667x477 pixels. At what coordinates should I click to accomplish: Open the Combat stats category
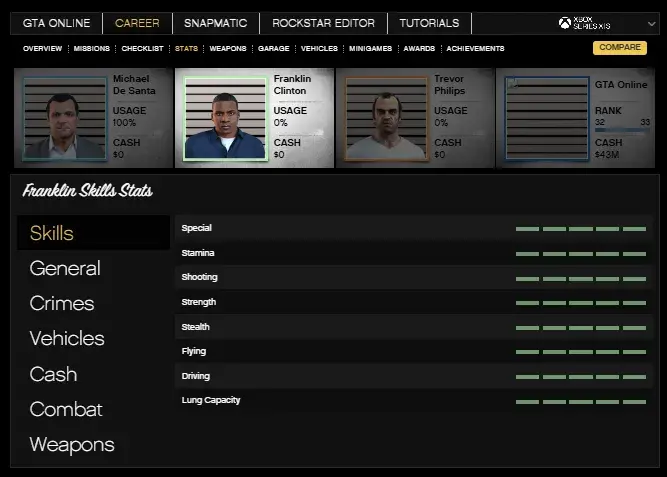(66, 409)
